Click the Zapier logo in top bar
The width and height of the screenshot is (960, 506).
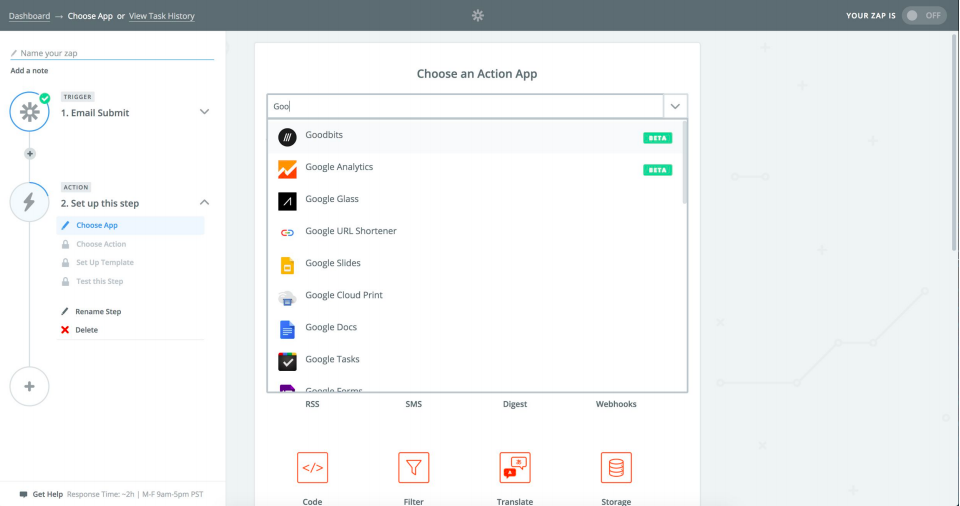[x=478, y=15]
